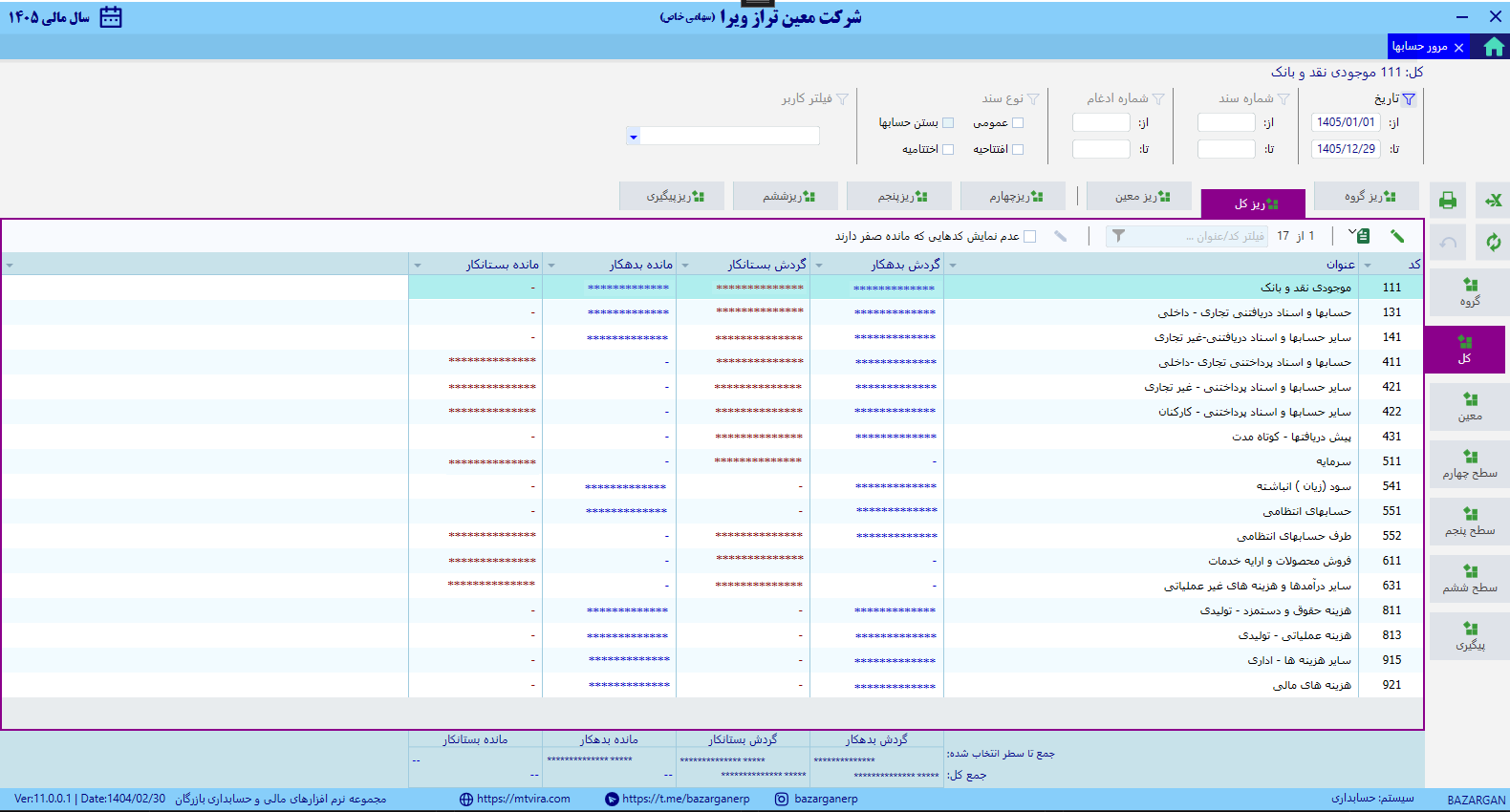Click the document number from field
1510x812 pixels.
[x=1226, y=122]
